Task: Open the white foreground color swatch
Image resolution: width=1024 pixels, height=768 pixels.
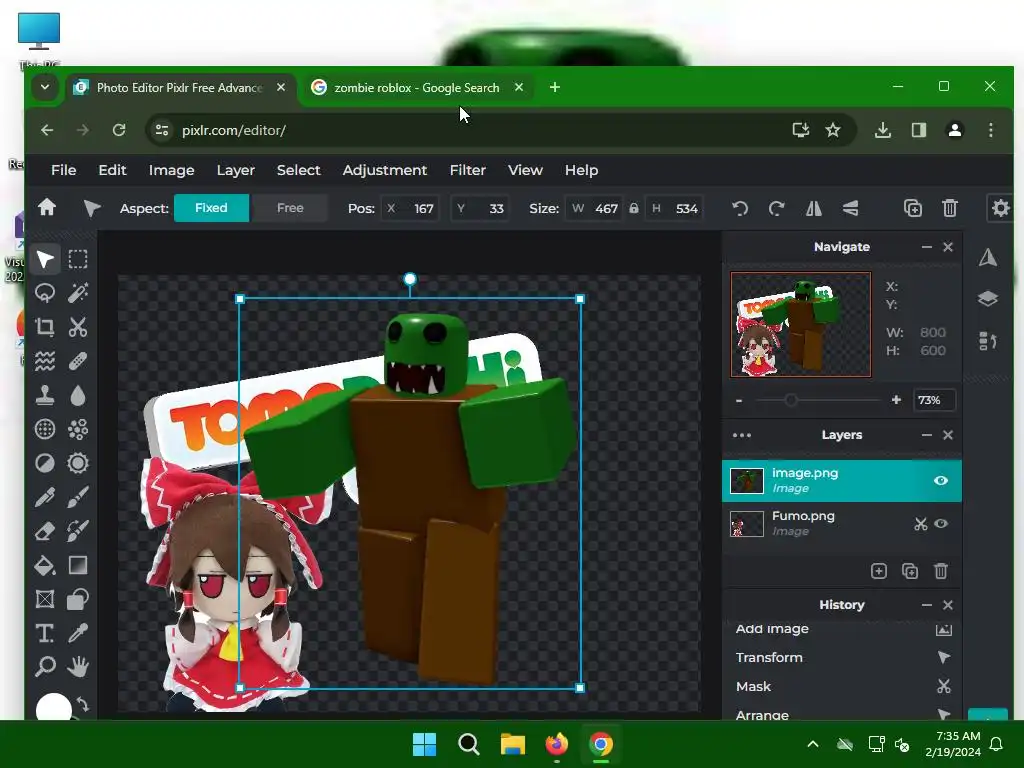Action: pyautogui.click(x=54, y=707)
